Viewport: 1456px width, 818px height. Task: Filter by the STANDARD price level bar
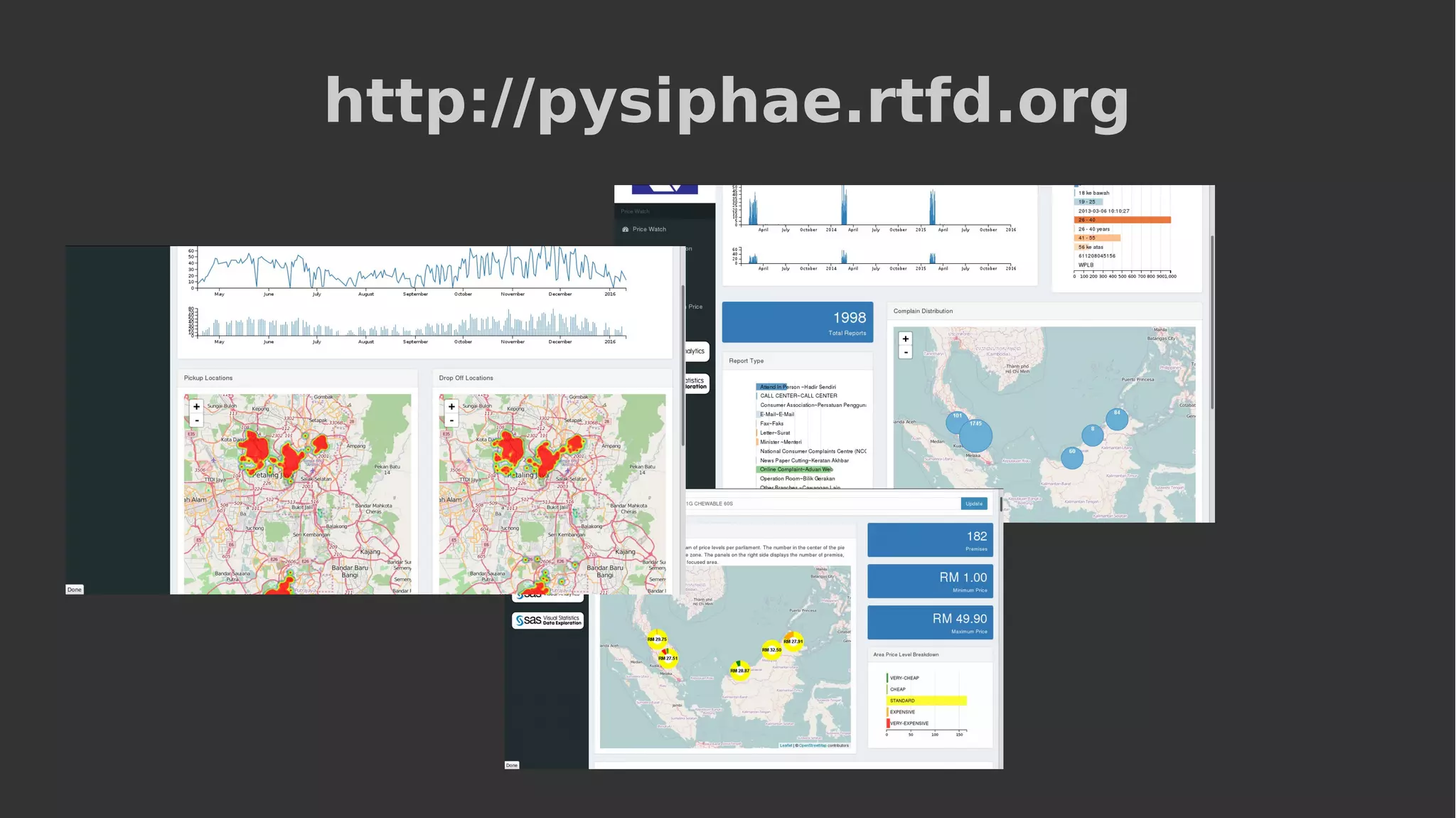tap(927, 701)
